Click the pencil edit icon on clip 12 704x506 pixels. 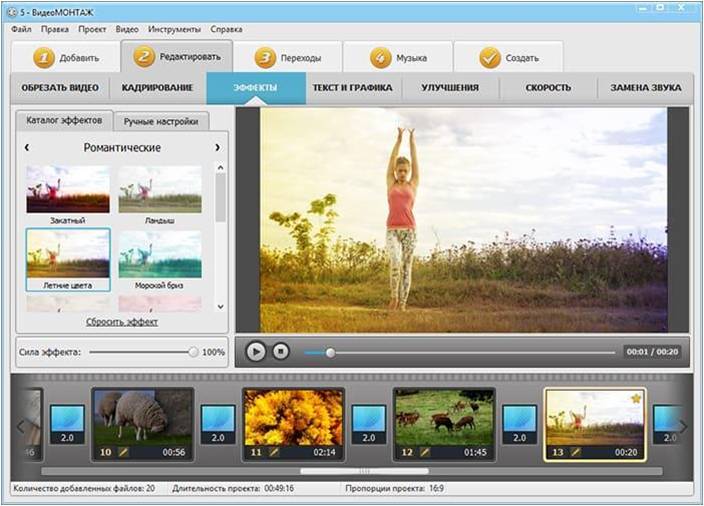(423, 452)
